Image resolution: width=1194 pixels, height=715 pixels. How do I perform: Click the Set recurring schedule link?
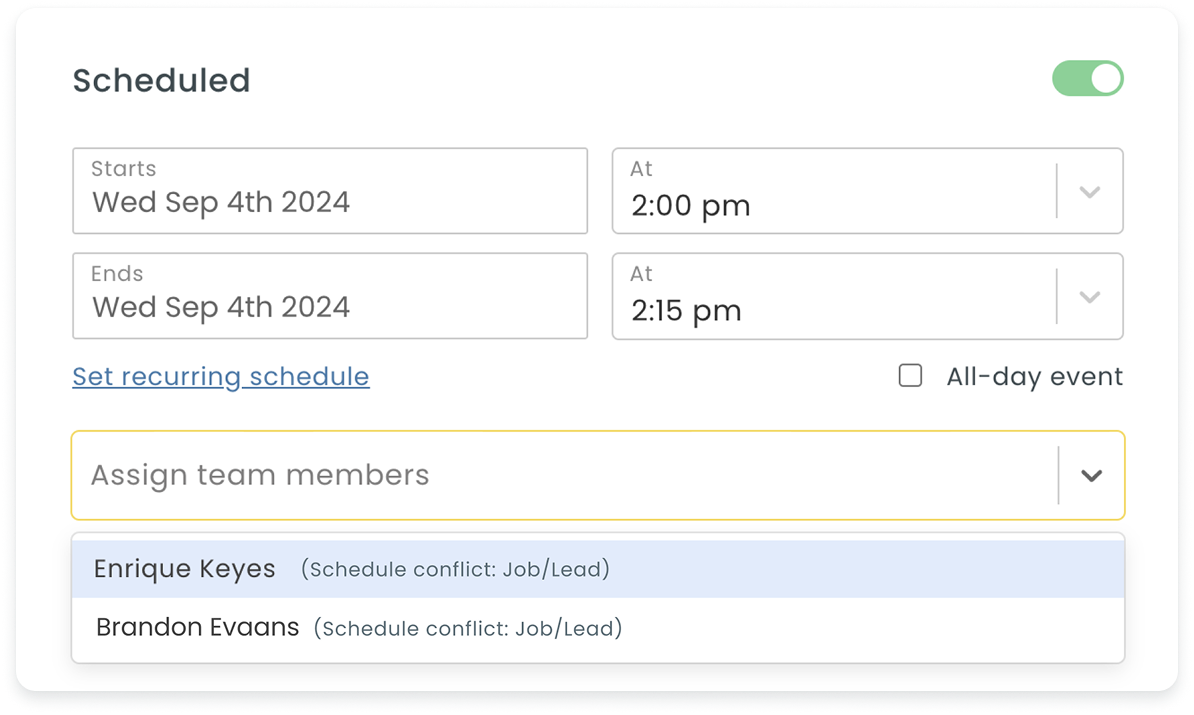coord(221,376)
